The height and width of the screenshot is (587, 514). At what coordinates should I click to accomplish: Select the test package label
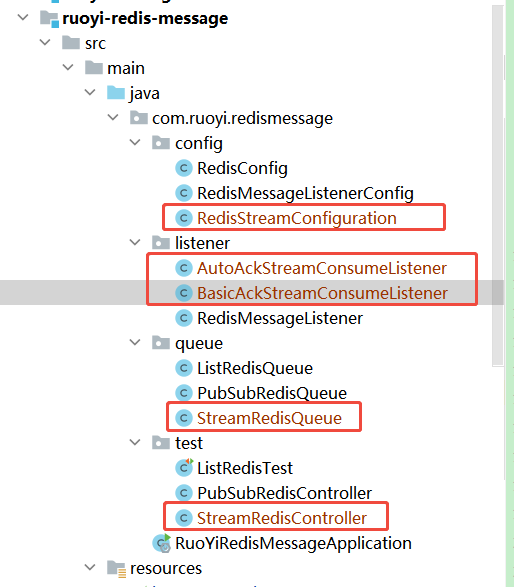[x=189, y=443]
